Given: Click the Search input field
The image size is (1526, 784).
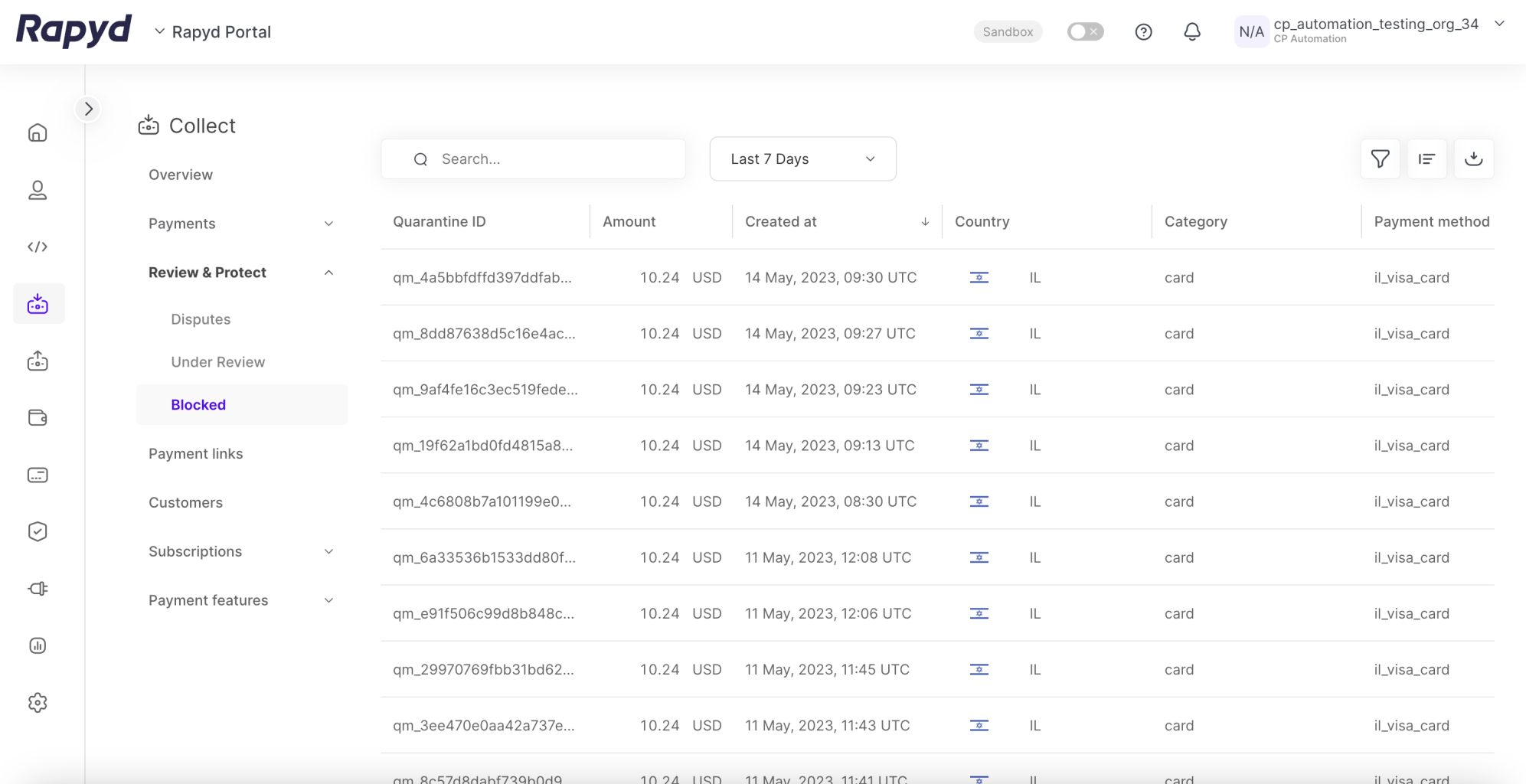Looking at the screenshot, I should point(547,159).
